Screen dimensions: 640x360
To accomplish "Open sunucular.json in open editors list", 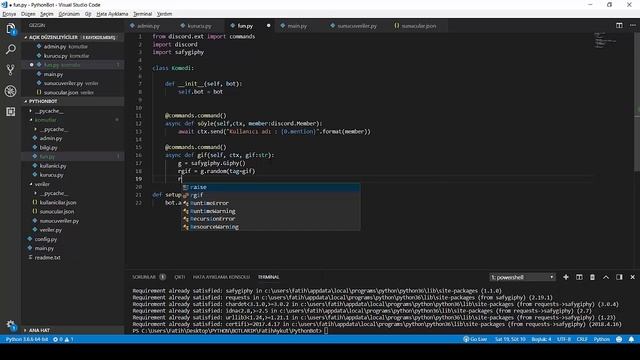I will [73, 93].
